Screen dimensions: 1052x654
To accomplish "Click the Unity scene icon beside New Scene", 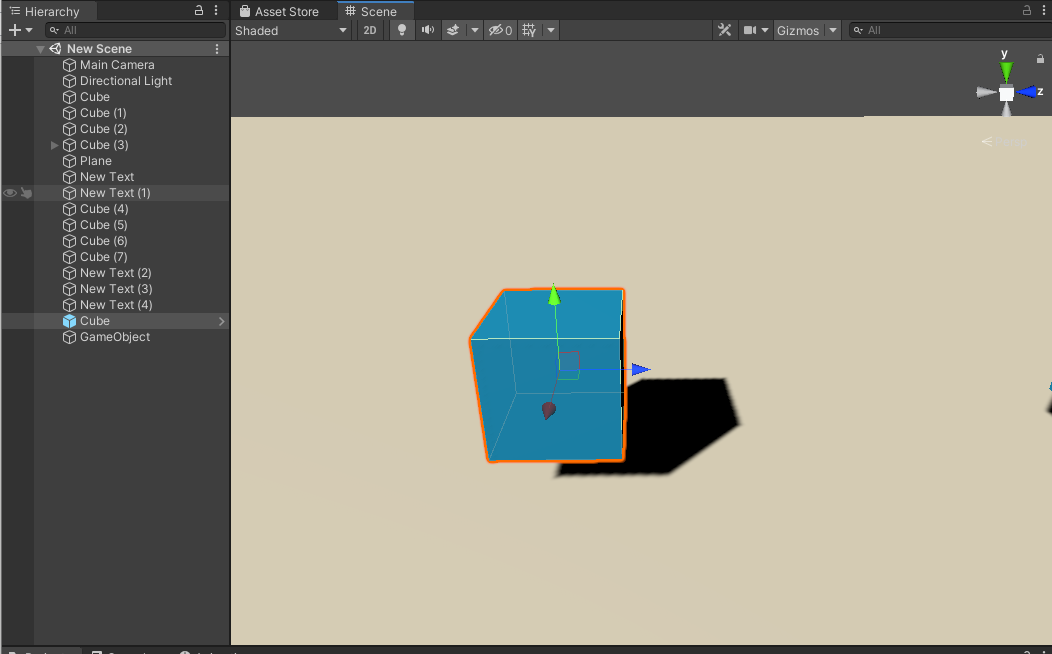I will pyautogui.click(x=55, y=49).
